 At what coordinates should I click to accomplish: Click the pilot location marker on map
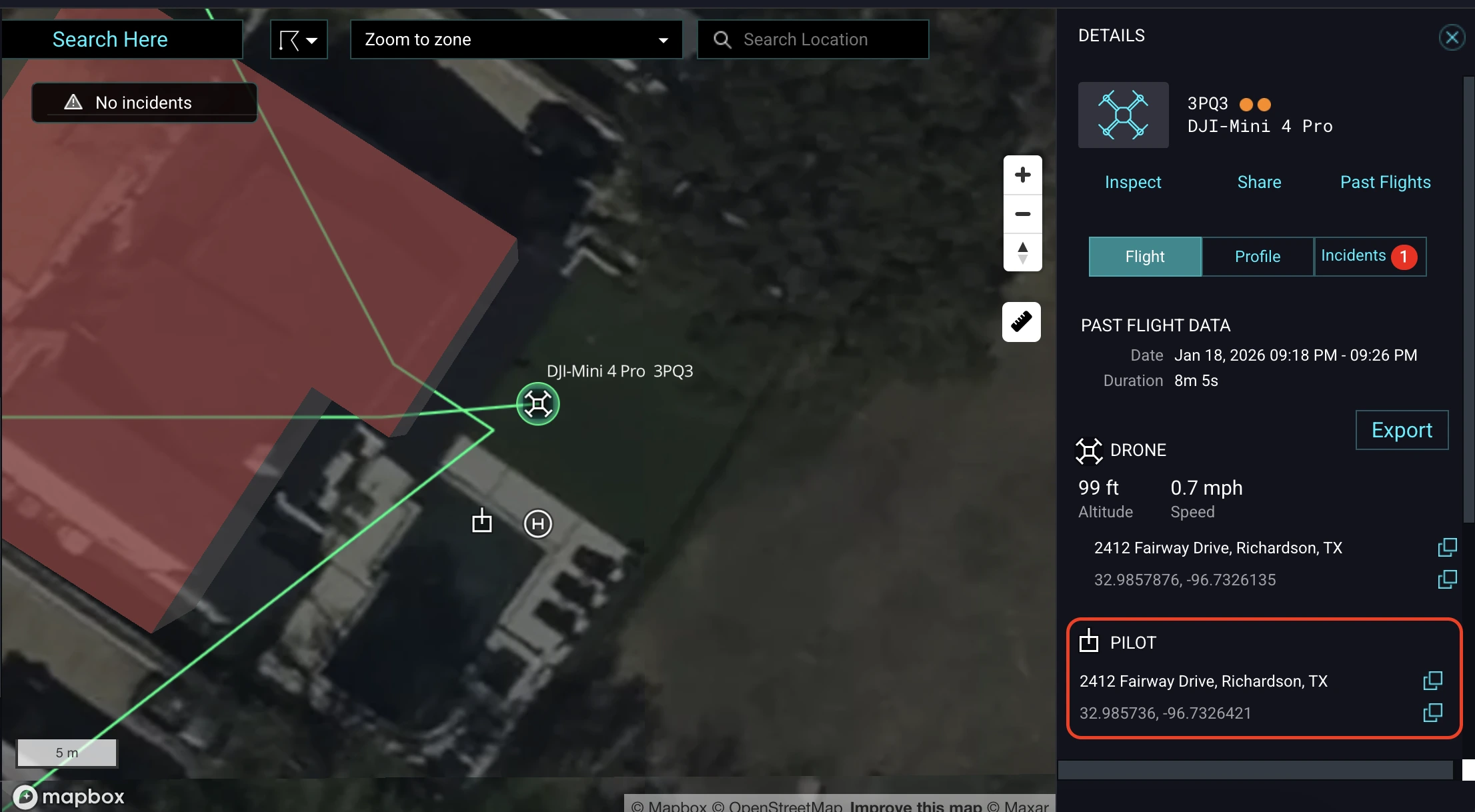coord(481,521)
